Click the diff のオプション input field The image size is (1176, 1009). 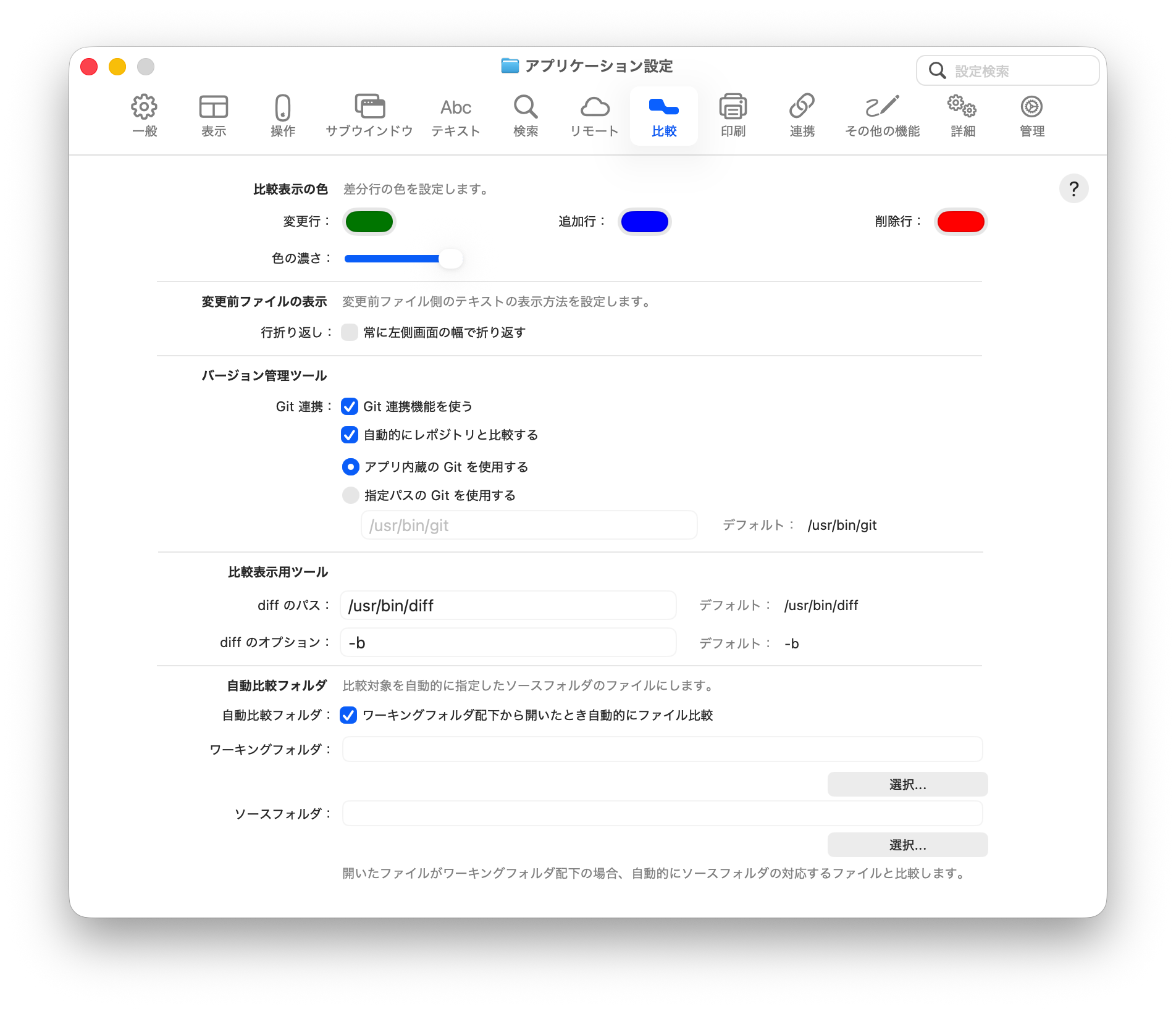click(x=508, y=643)
